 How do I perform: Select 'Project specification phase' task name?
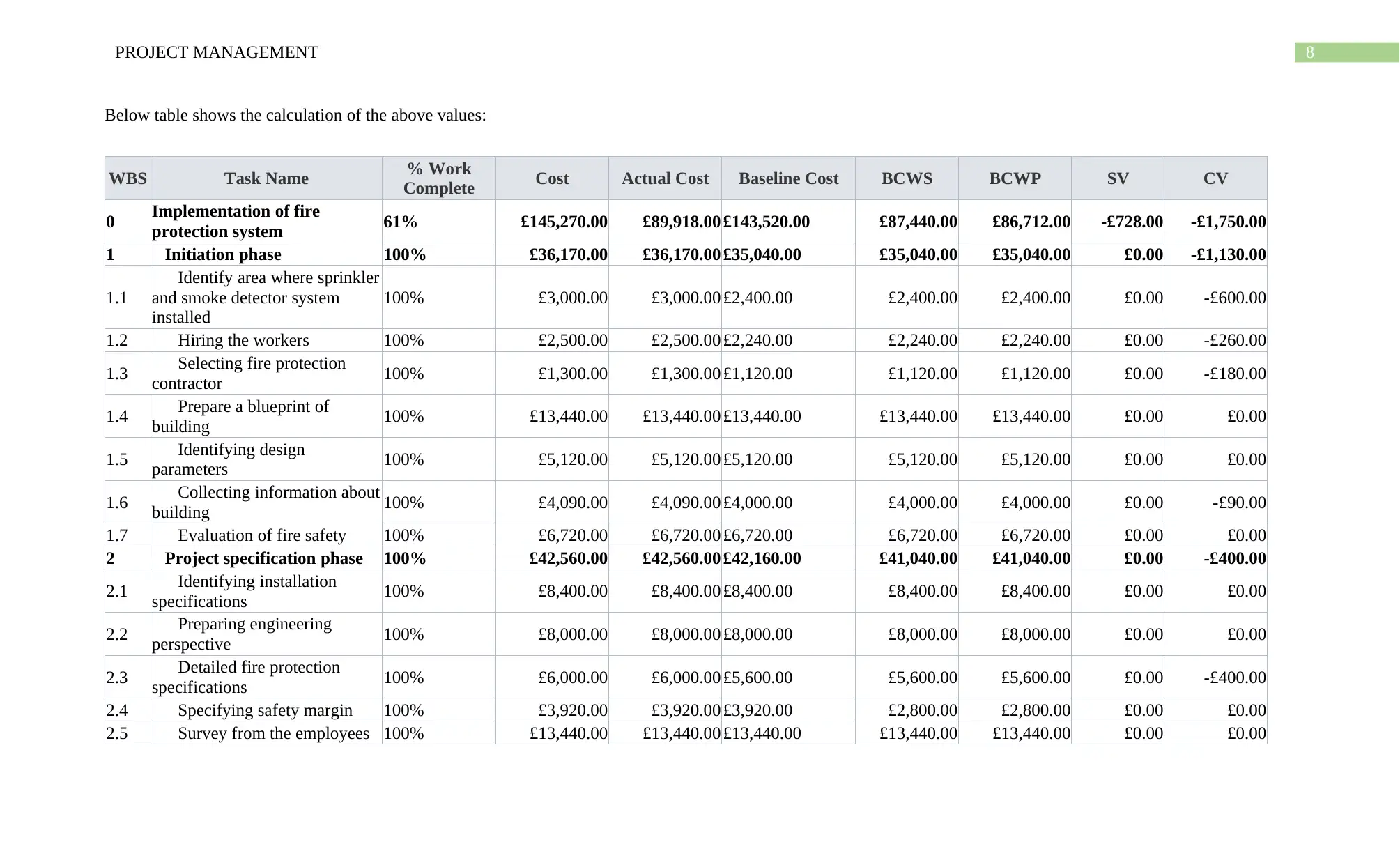pyautogui.click(x=263, y=558)
